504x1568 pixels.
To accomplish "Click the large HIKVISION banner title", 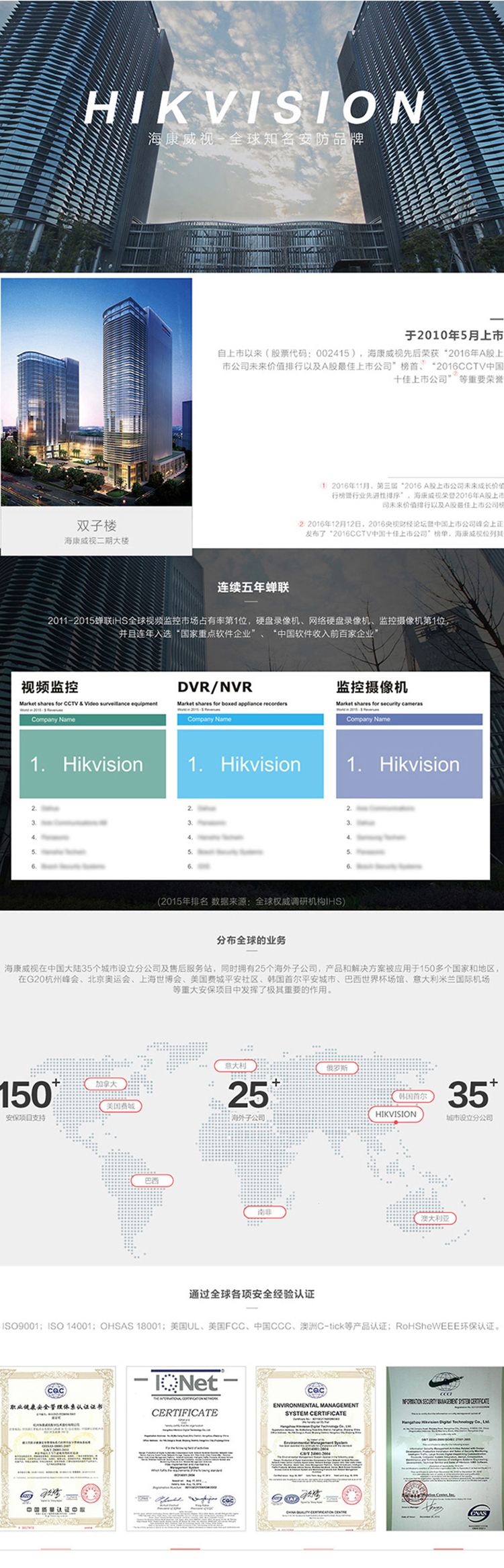I will [x=255, y=107].
